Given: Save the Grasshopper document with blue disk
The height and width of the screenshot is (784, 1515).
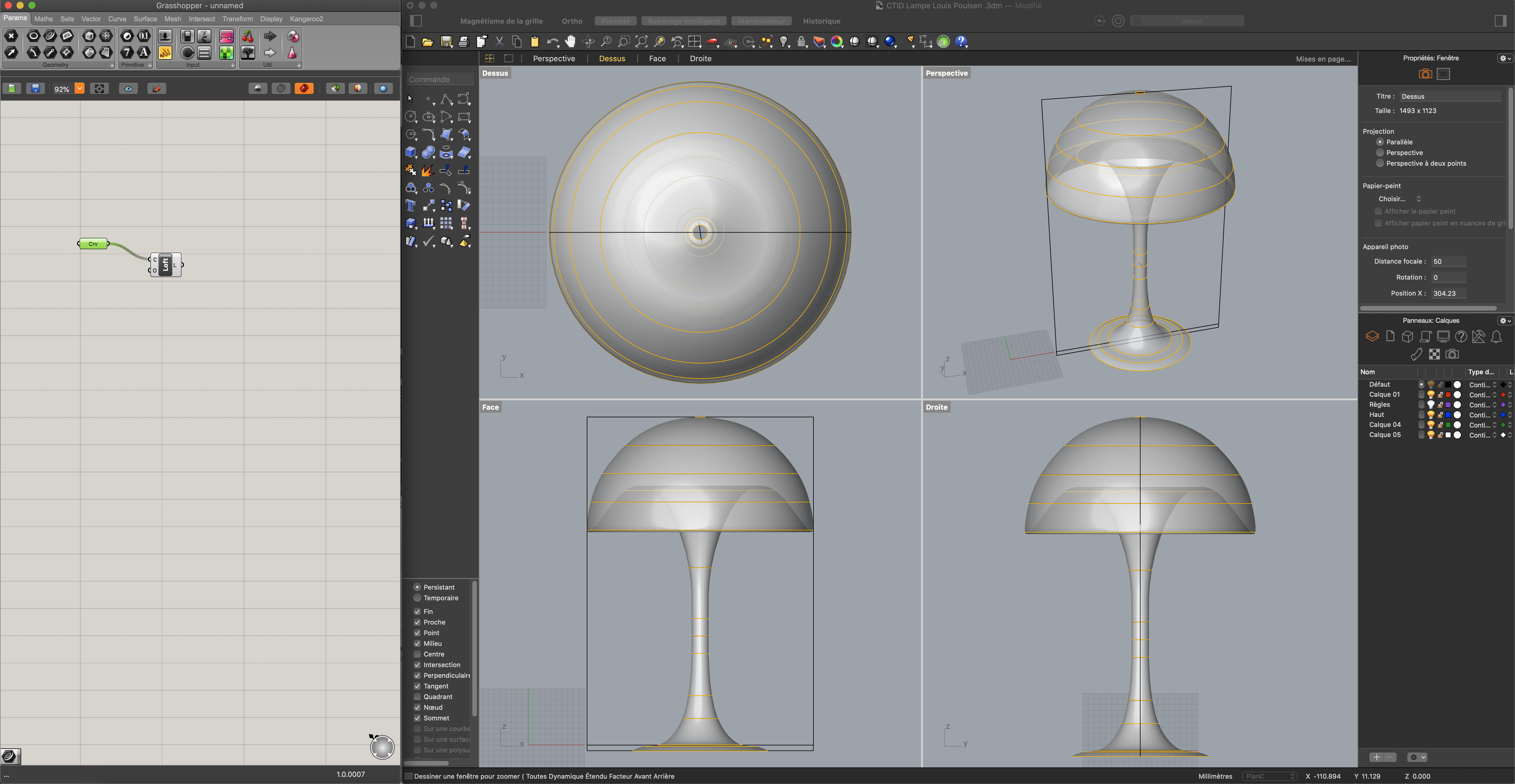Looking at the screenshot, I should tap(35, 88).
